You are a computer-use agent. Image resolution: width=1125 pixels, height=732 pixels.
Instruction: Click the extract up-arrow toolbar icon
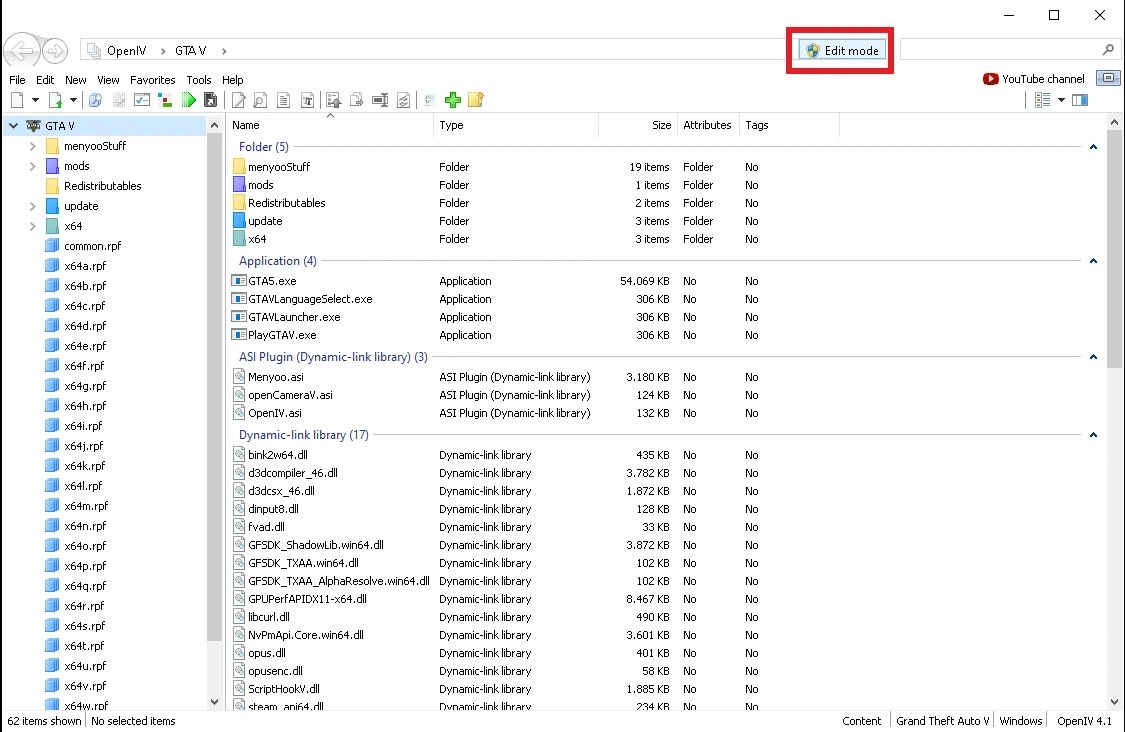click(333, 100)
